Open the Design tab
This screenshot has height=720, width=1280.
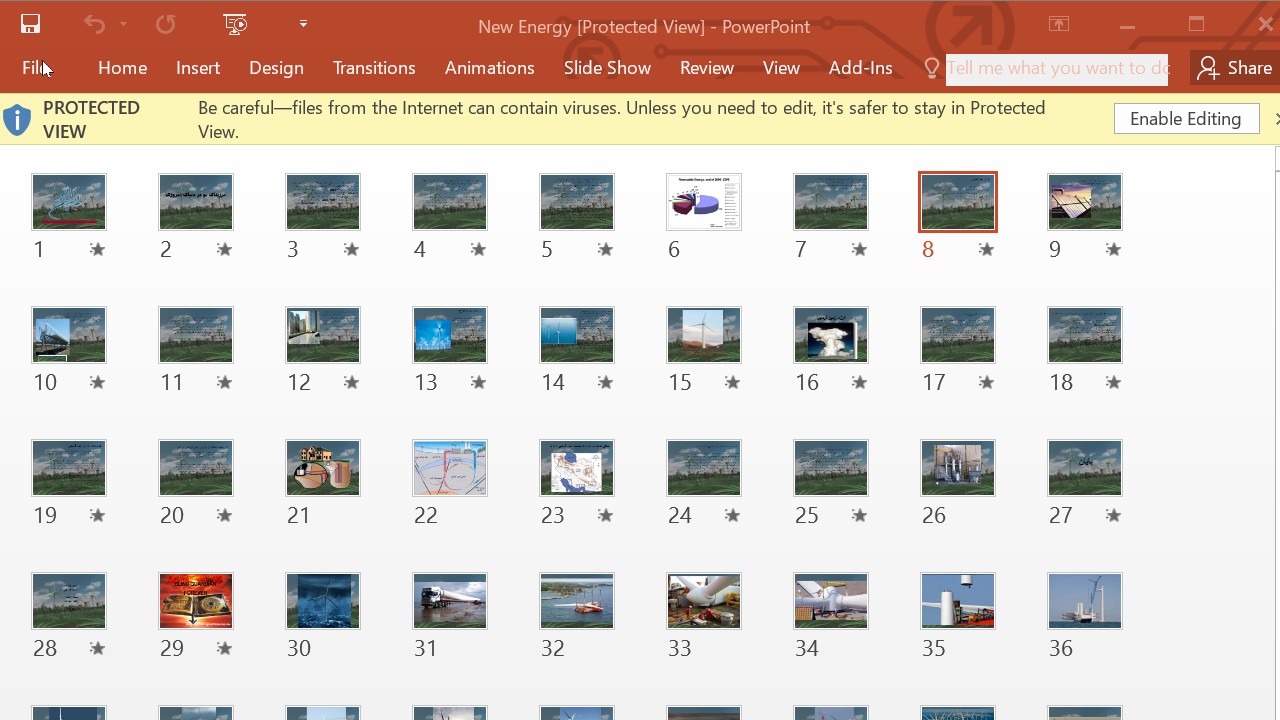click(276, 68)
